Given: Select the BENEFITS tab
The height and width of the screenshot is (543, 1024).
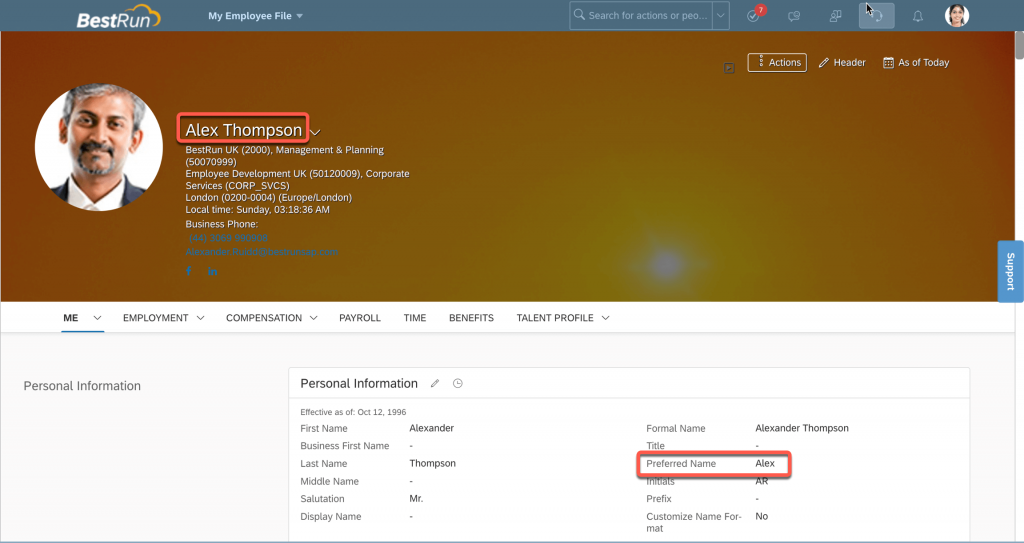Looking at the screenshot, I should point(472,318).
